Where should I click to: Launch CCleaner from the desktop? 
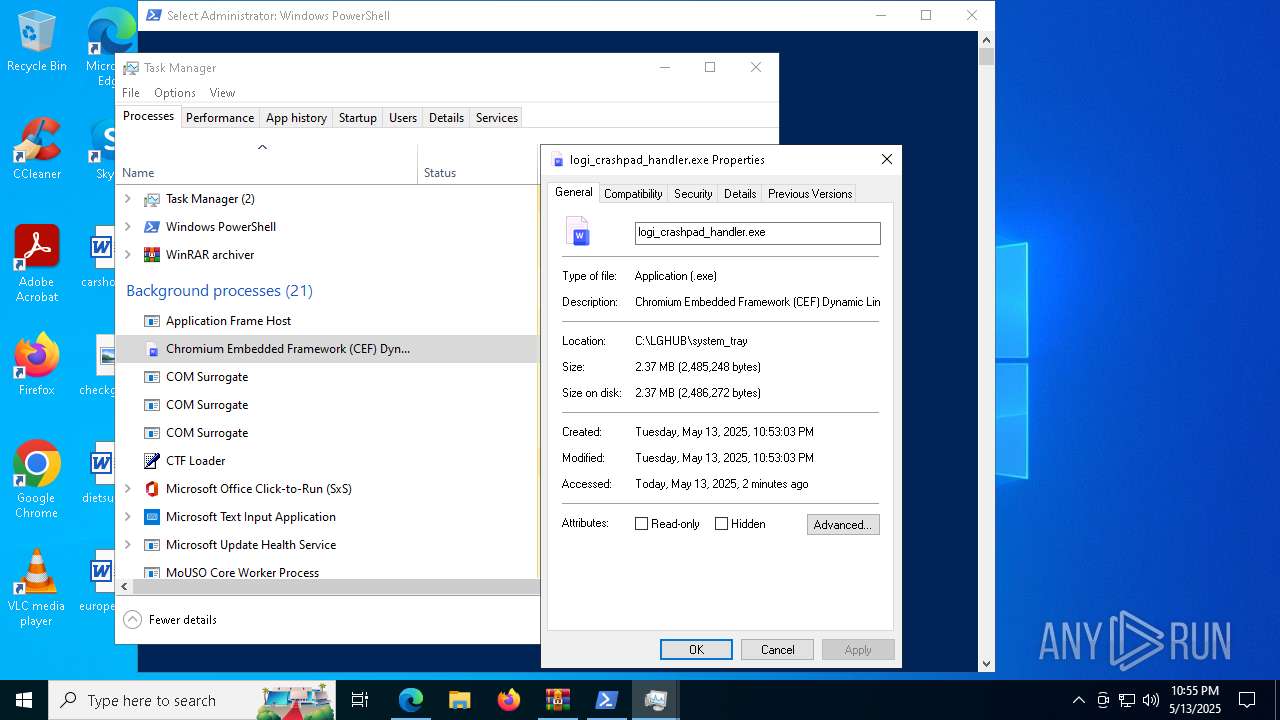[36, 148]
